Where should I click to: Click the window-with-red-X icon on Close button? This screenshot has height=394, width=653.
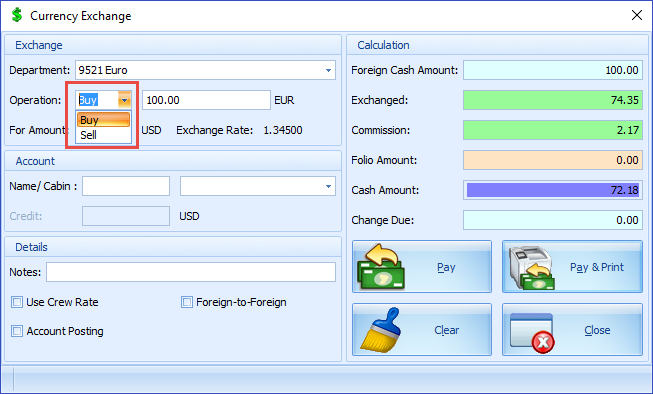[532, 332]
